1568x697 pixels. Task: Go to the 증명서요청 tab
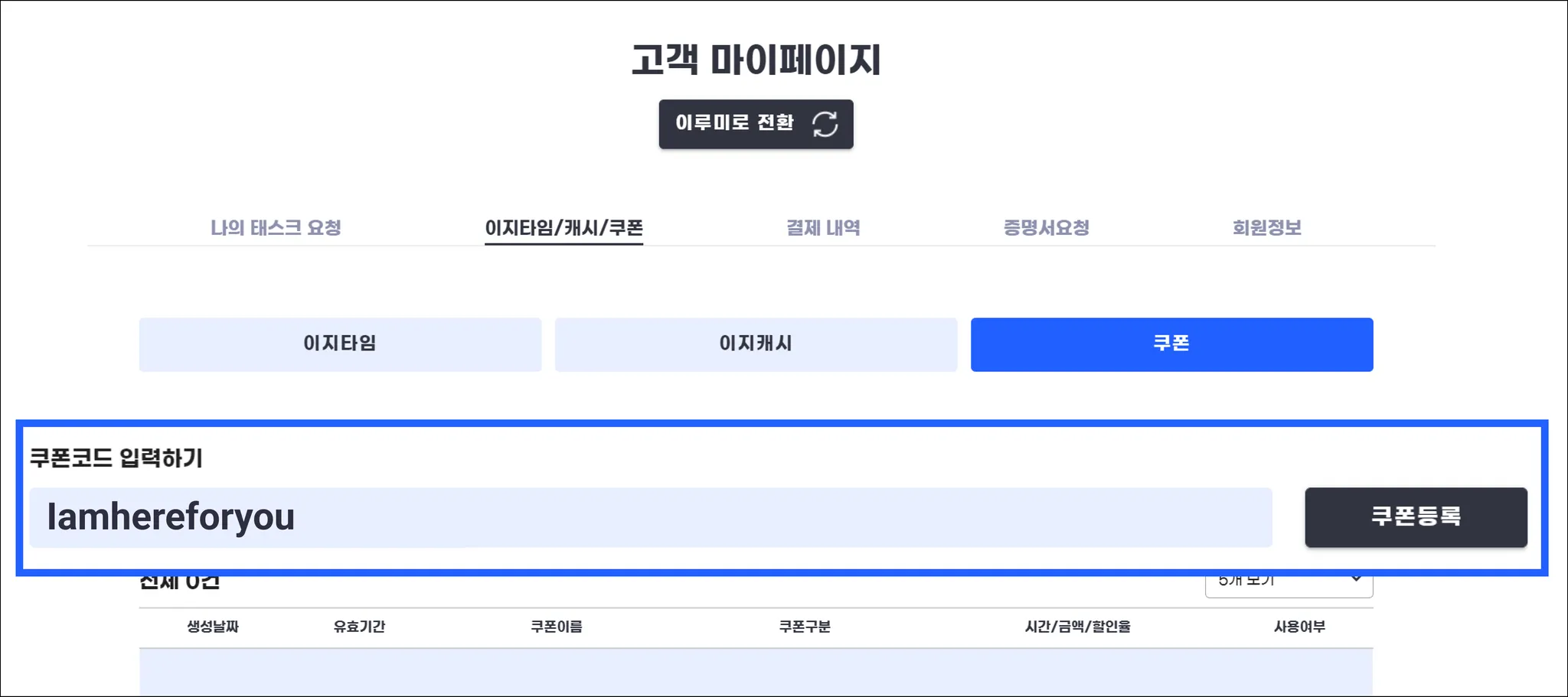point(1046,227)
